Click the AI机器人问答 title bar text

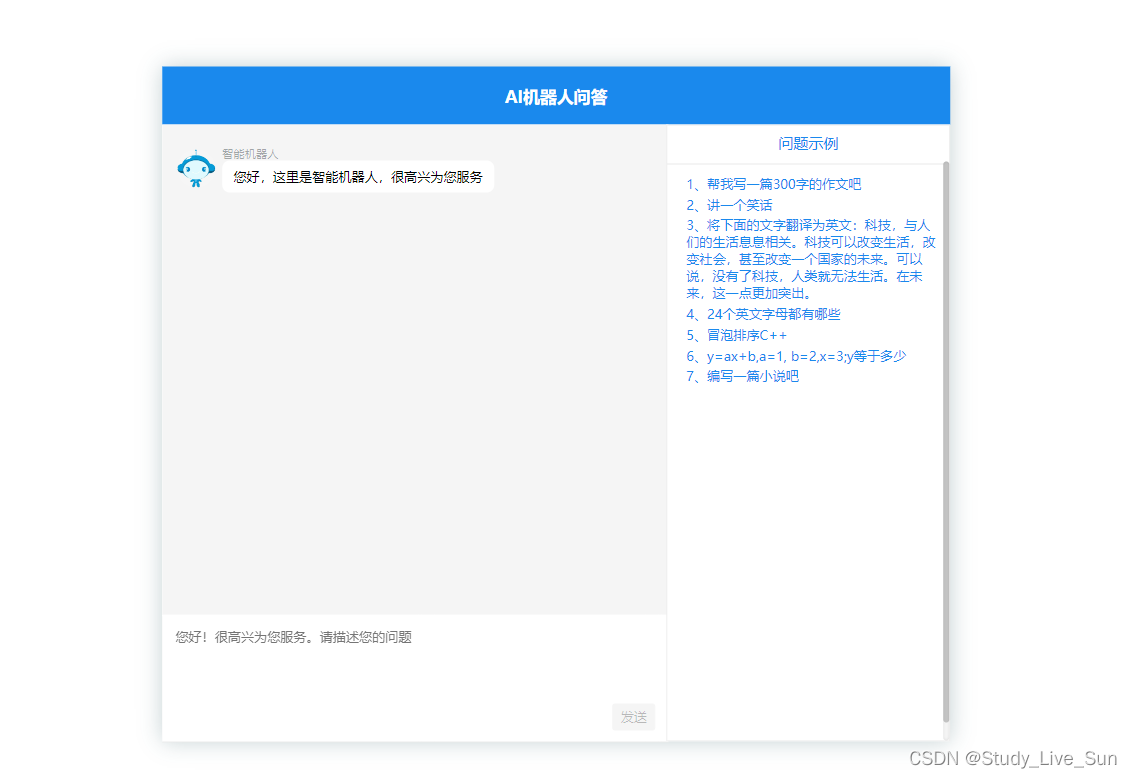coord(556,97)
